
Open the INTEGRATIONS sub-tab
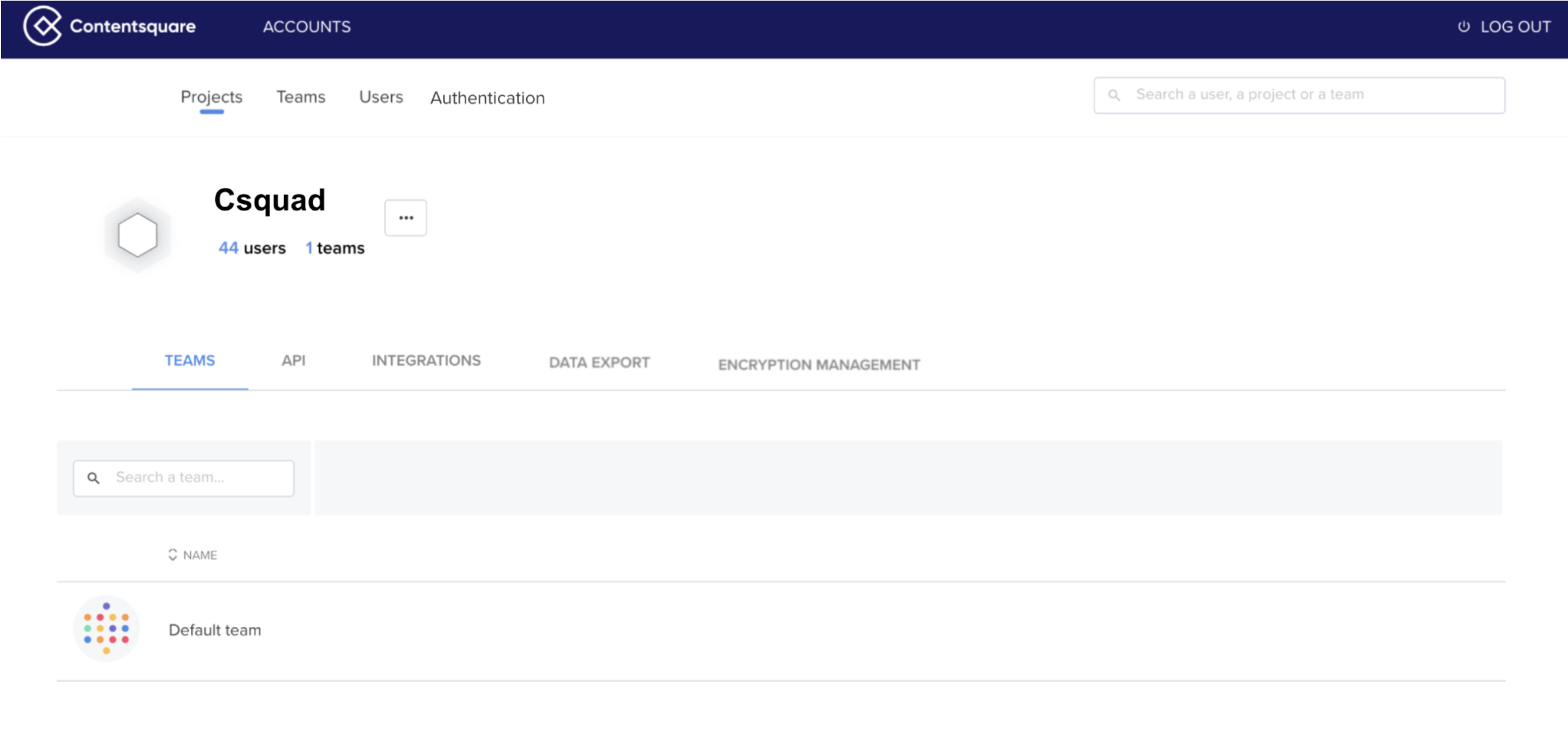click(x=426, y=361)
